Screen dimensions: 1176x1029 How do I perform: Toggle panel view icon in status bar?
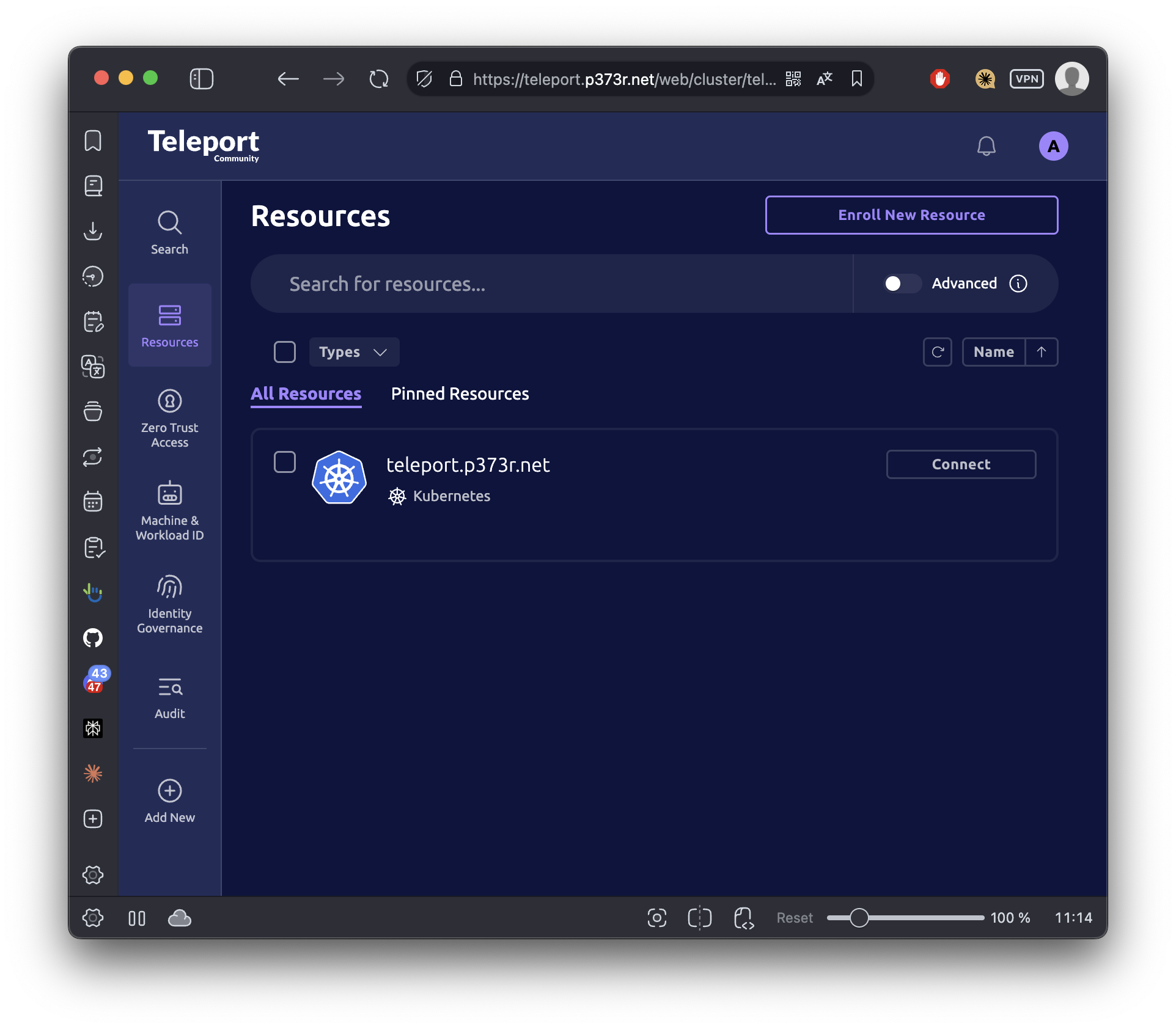(x=137, y=918)
